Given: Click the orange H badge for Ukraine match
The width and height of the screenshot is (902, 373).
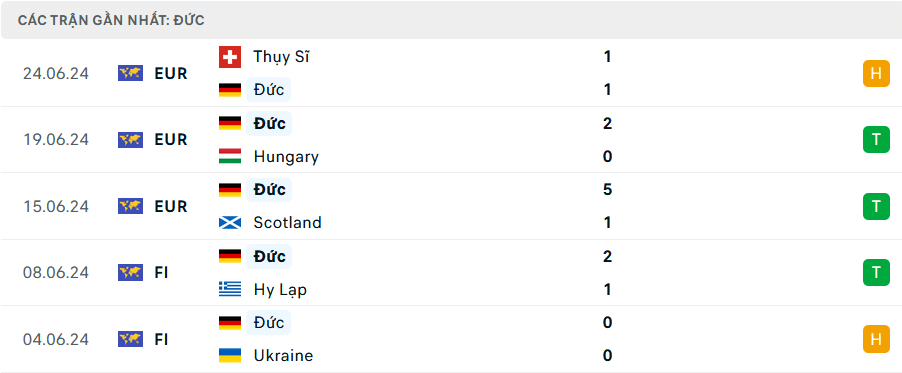Looking at the screenshot, I should click(876, 339).
